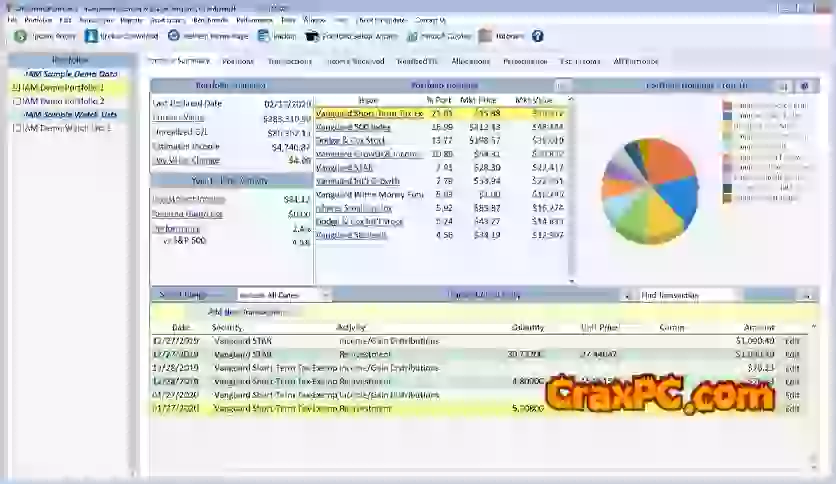The width and height of the screenshot is (836, 484).
Task: Open the Portfolio Setup Wizard icon
Action: coord(312,36)
